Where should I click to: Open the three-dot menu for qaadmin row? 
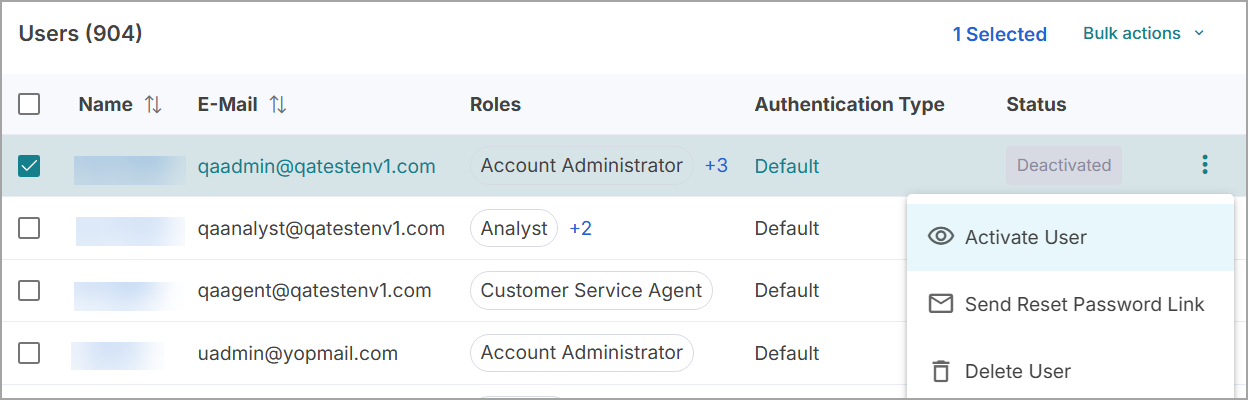1205,165
